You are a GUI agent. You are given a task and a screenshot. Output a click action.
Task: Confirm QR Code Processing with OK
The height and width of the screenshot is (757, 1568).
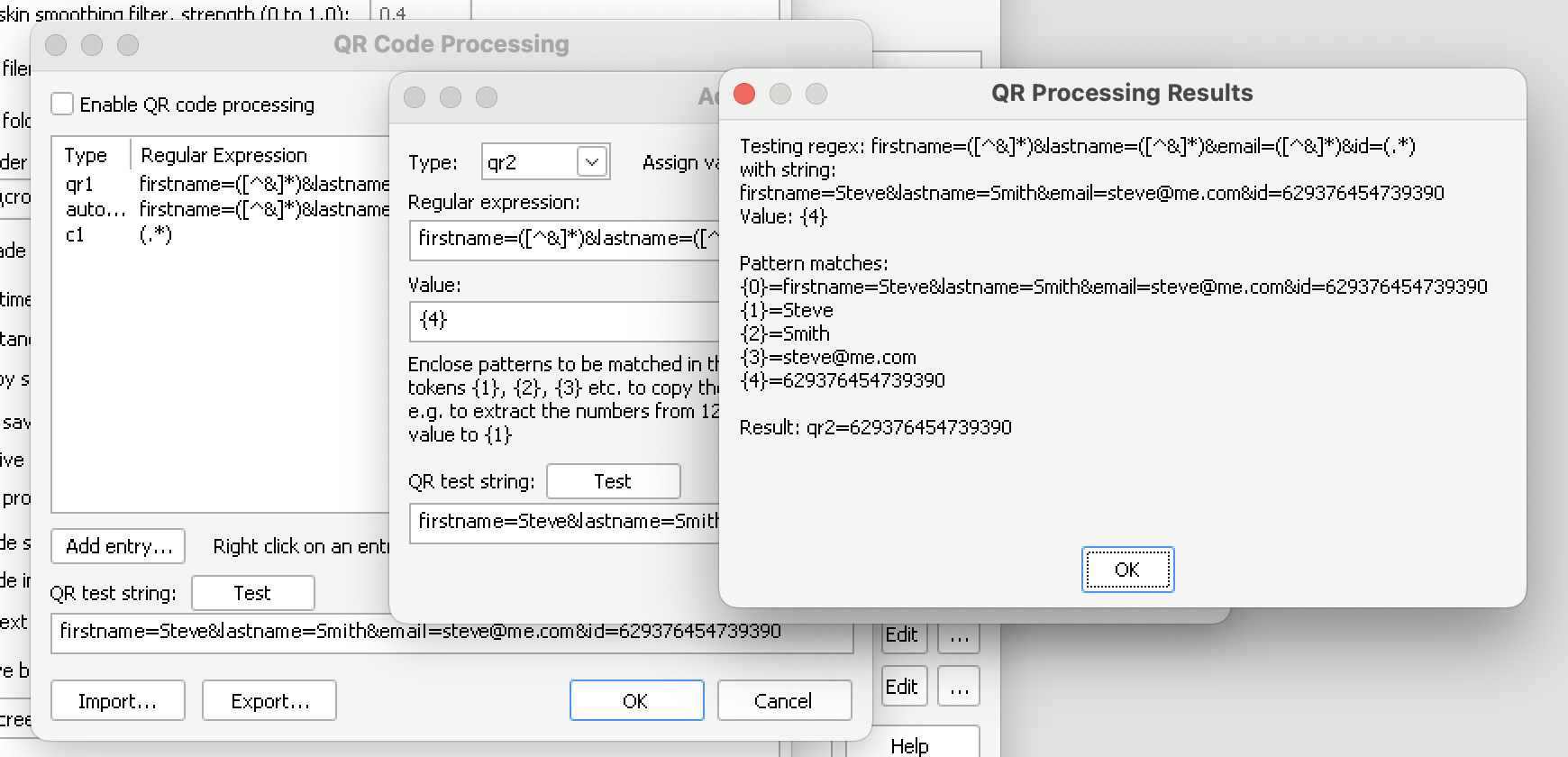pyautogui.click(x=636, y=701)
